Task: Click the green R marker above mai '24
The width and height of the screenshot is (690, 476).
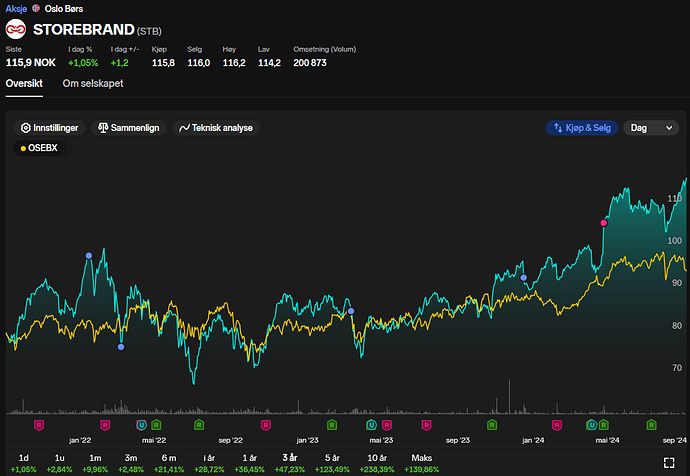Action: click(604, 425)
